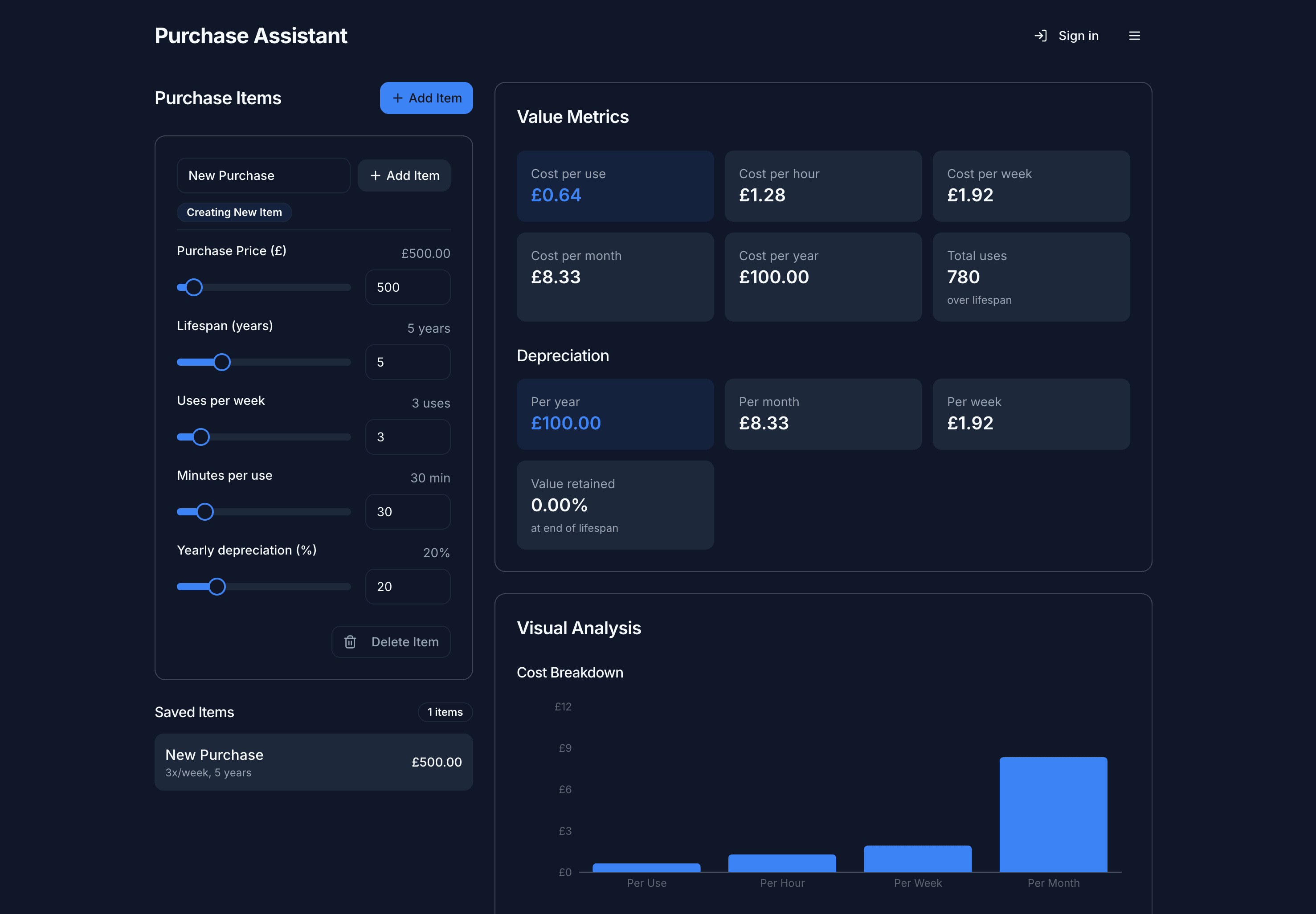Click the Cost per use card
This screenshot has height=914, width=1316.
coord(615,186)
